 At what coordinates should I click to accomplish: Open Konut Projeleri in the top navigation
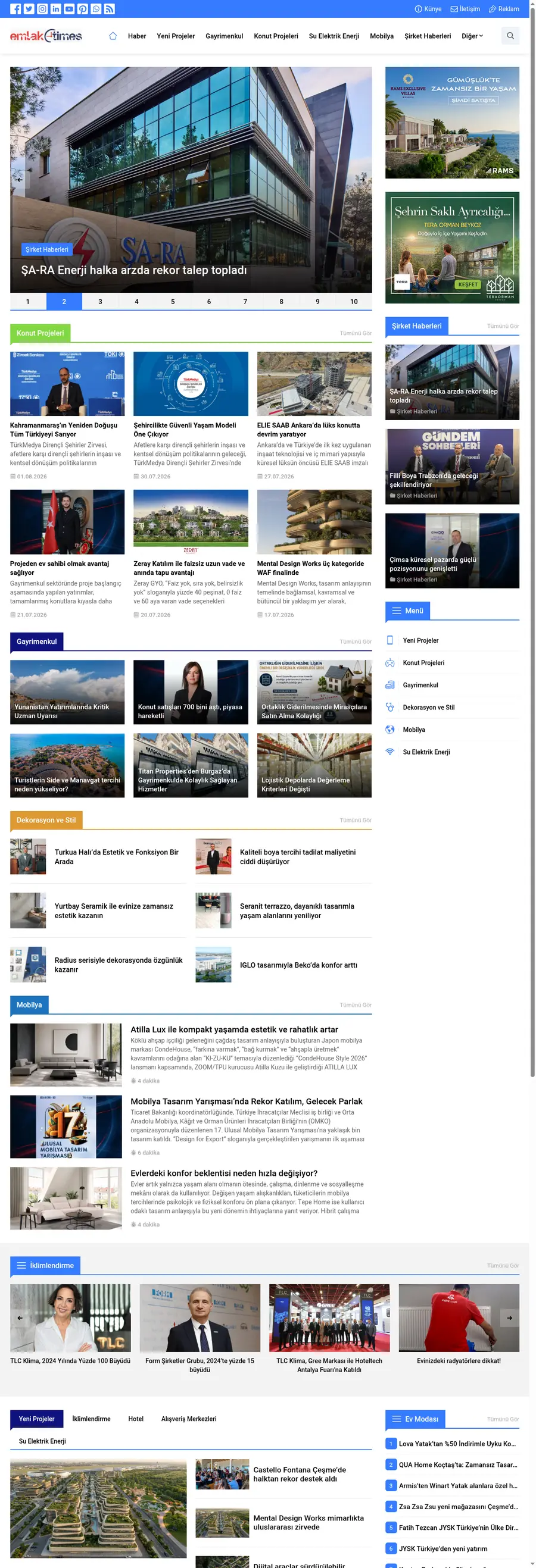click(x=276, y=36)
